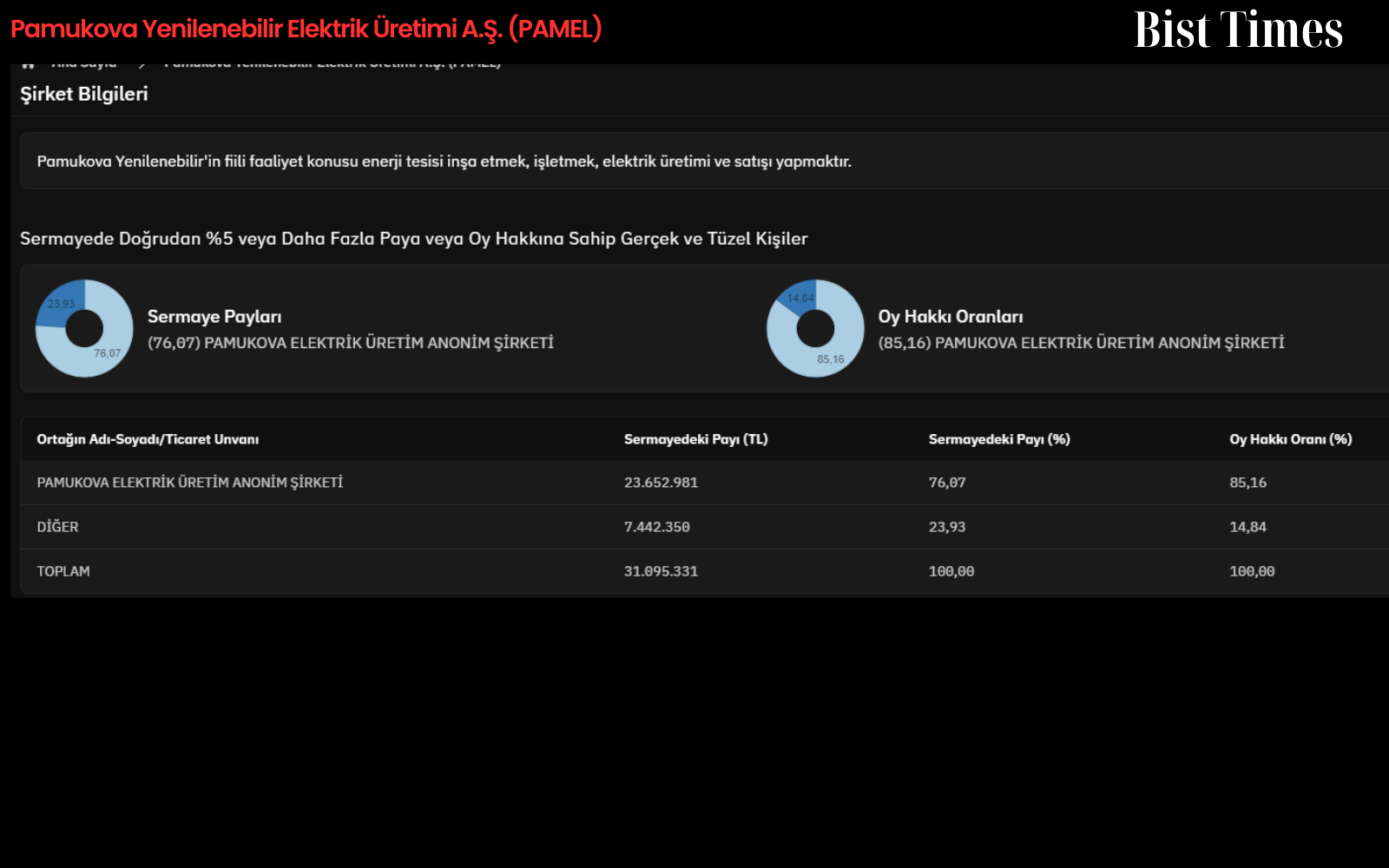Click the 23,93 percentage cell in the table
Image resolution: width=1389 pixels, height=868 pixels.
point(947,527)
